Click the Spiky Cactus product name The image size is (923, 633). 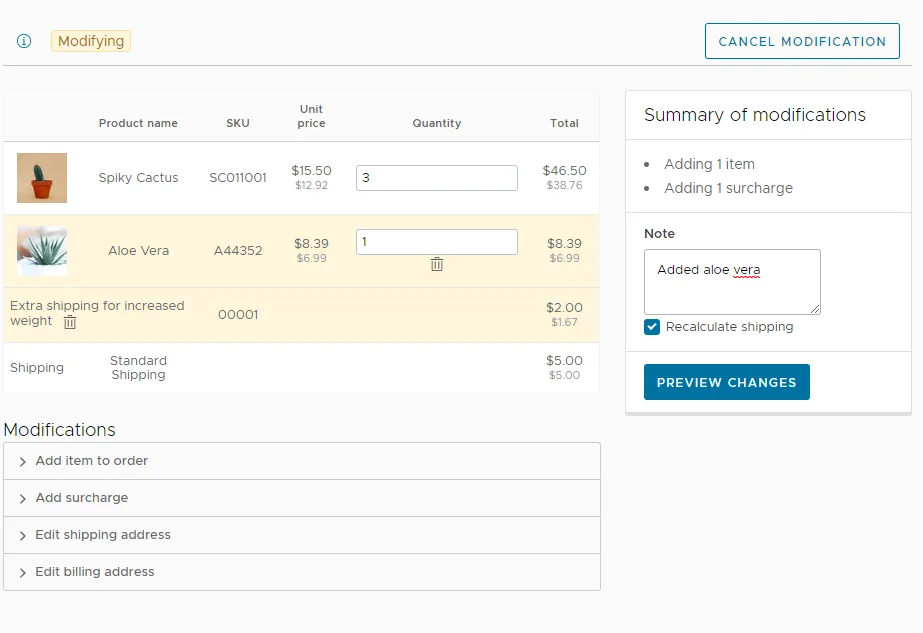138,178
